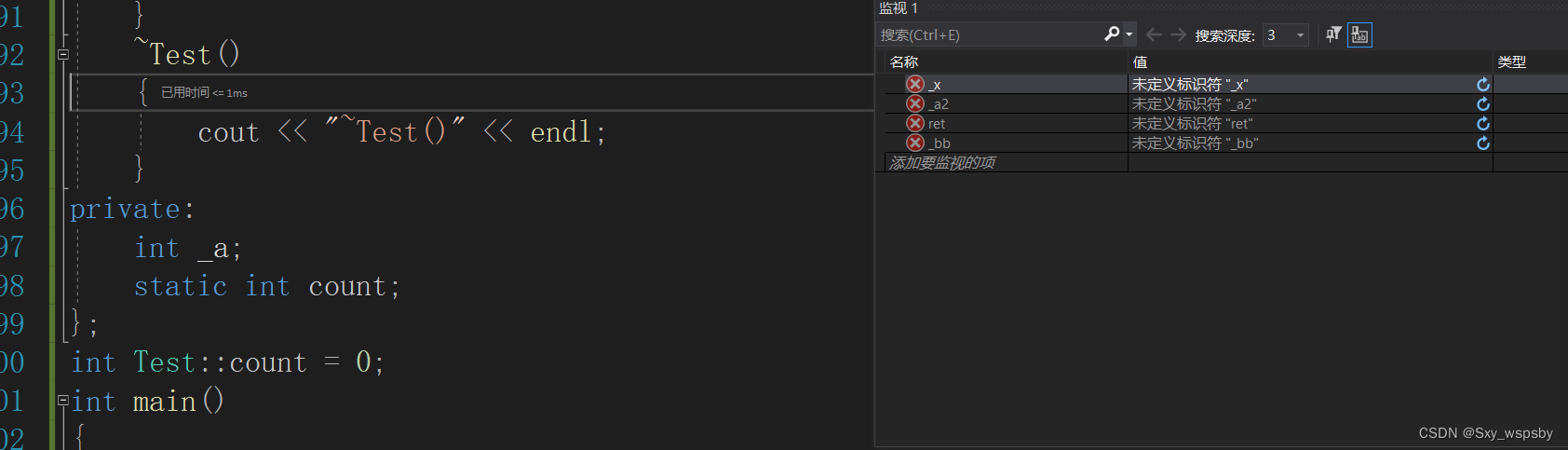Screen dimensions: 1568x450
Task: Collapse the ~Test() destructor block
Action: click(63, 54)
